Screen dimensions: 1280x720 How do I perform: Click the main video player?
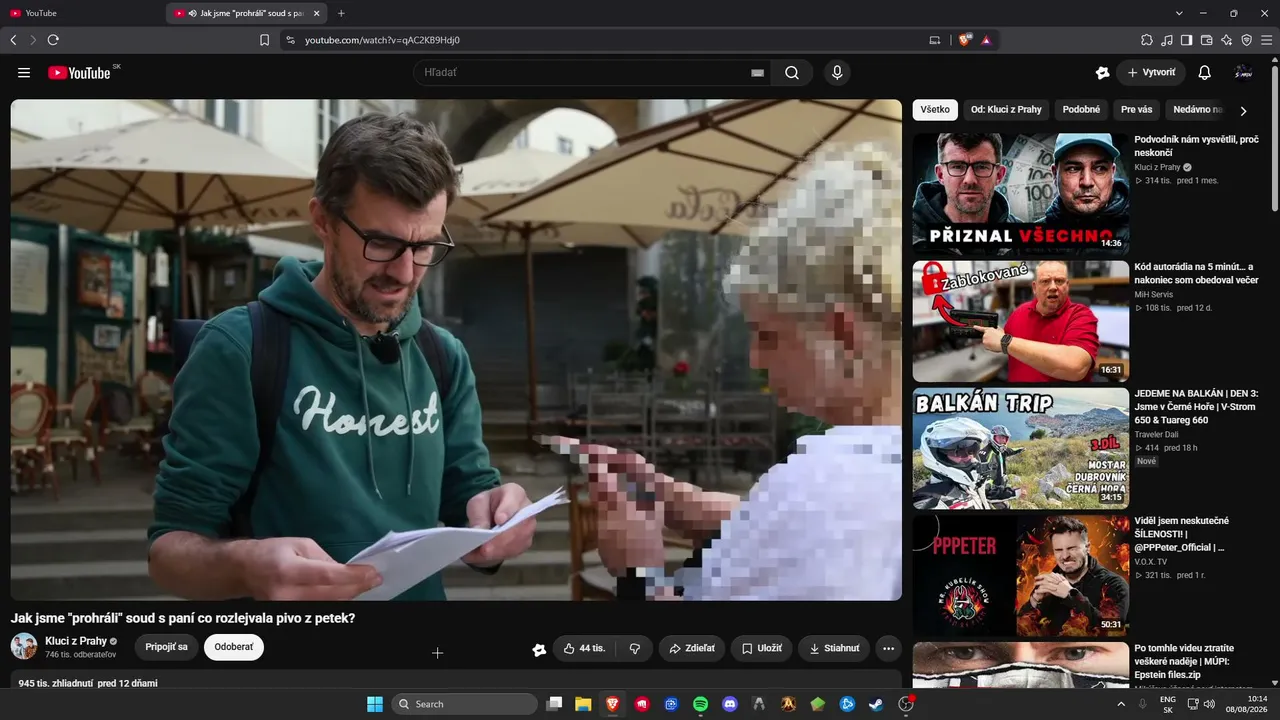click(x=456, y=350)
